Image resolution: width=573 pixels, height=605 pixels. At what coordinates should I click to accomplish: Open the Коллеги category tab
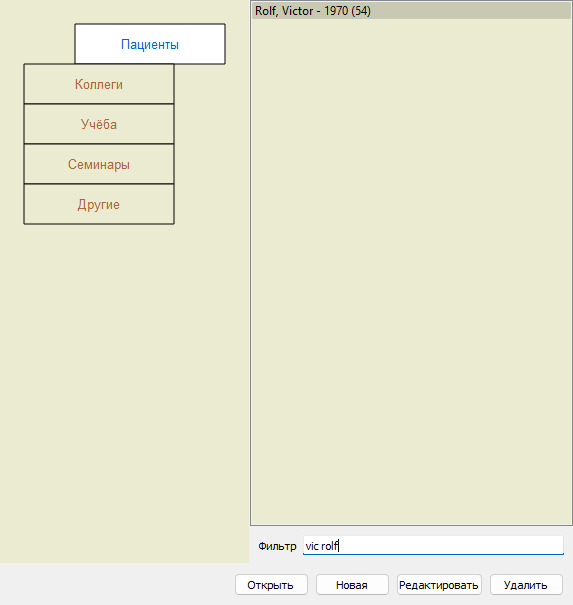(99, 84)
